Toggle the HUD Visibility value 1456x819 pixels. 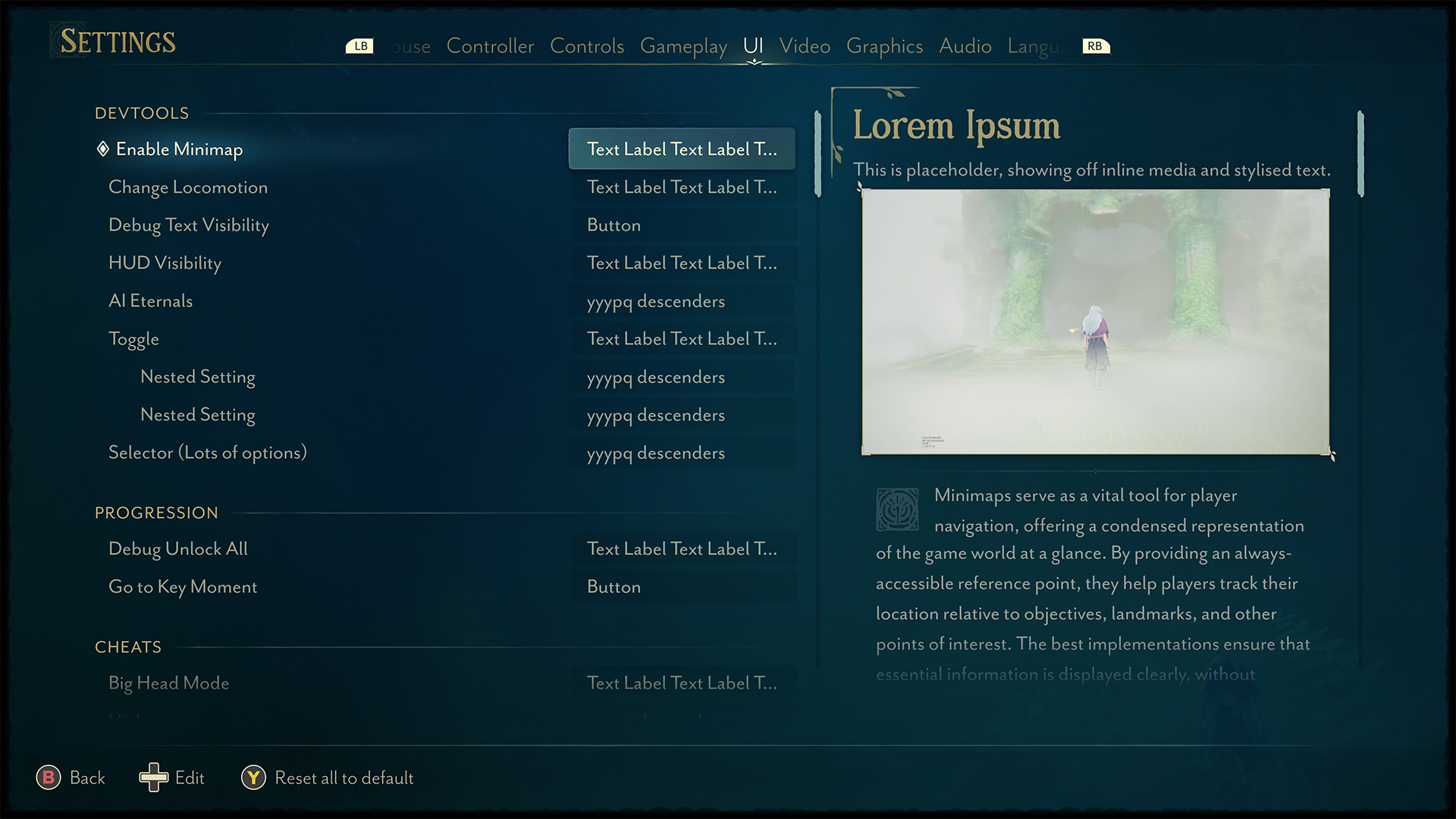[x=681, y=263]
